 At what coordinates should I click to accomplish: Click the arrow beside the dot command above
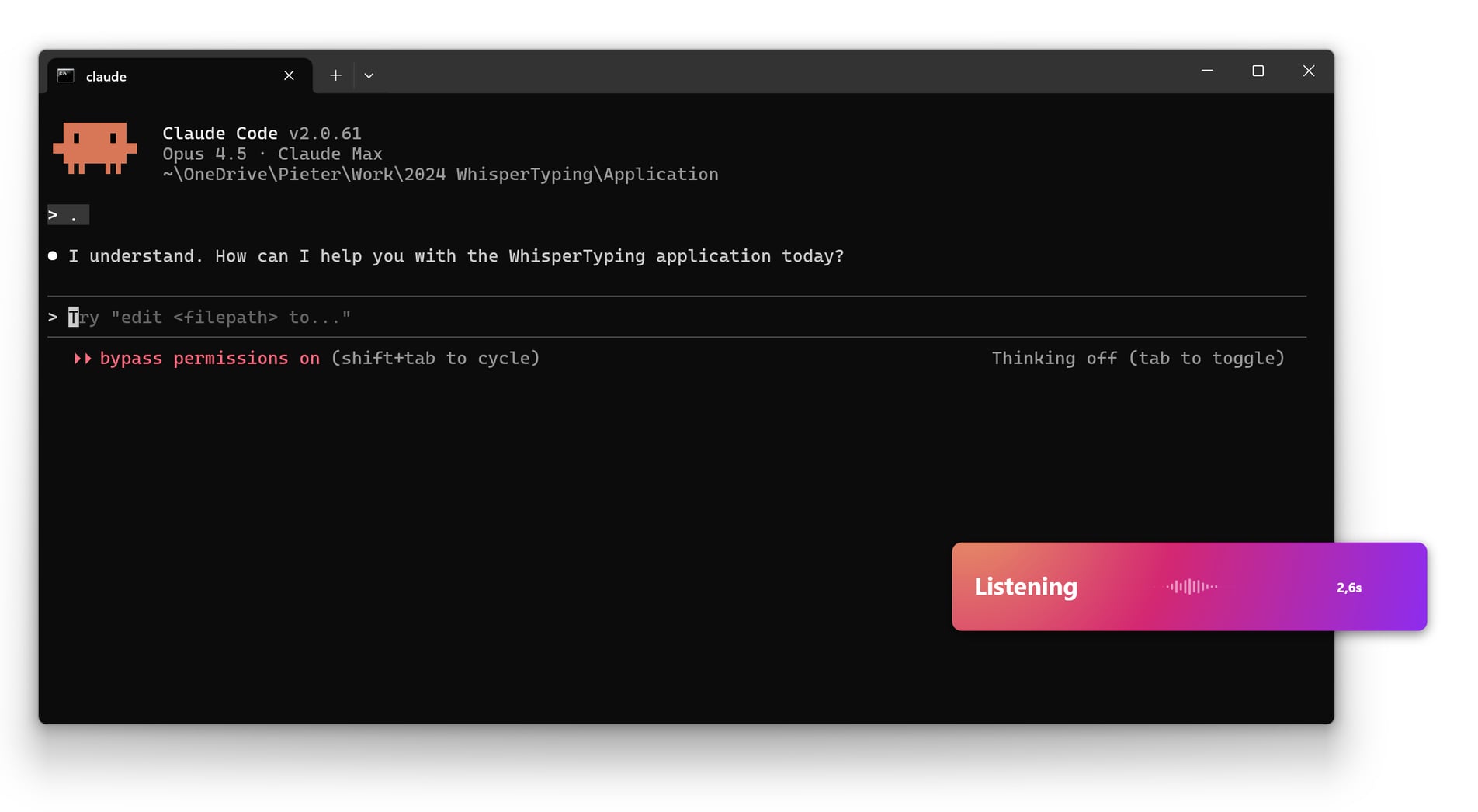coord(51,215)
